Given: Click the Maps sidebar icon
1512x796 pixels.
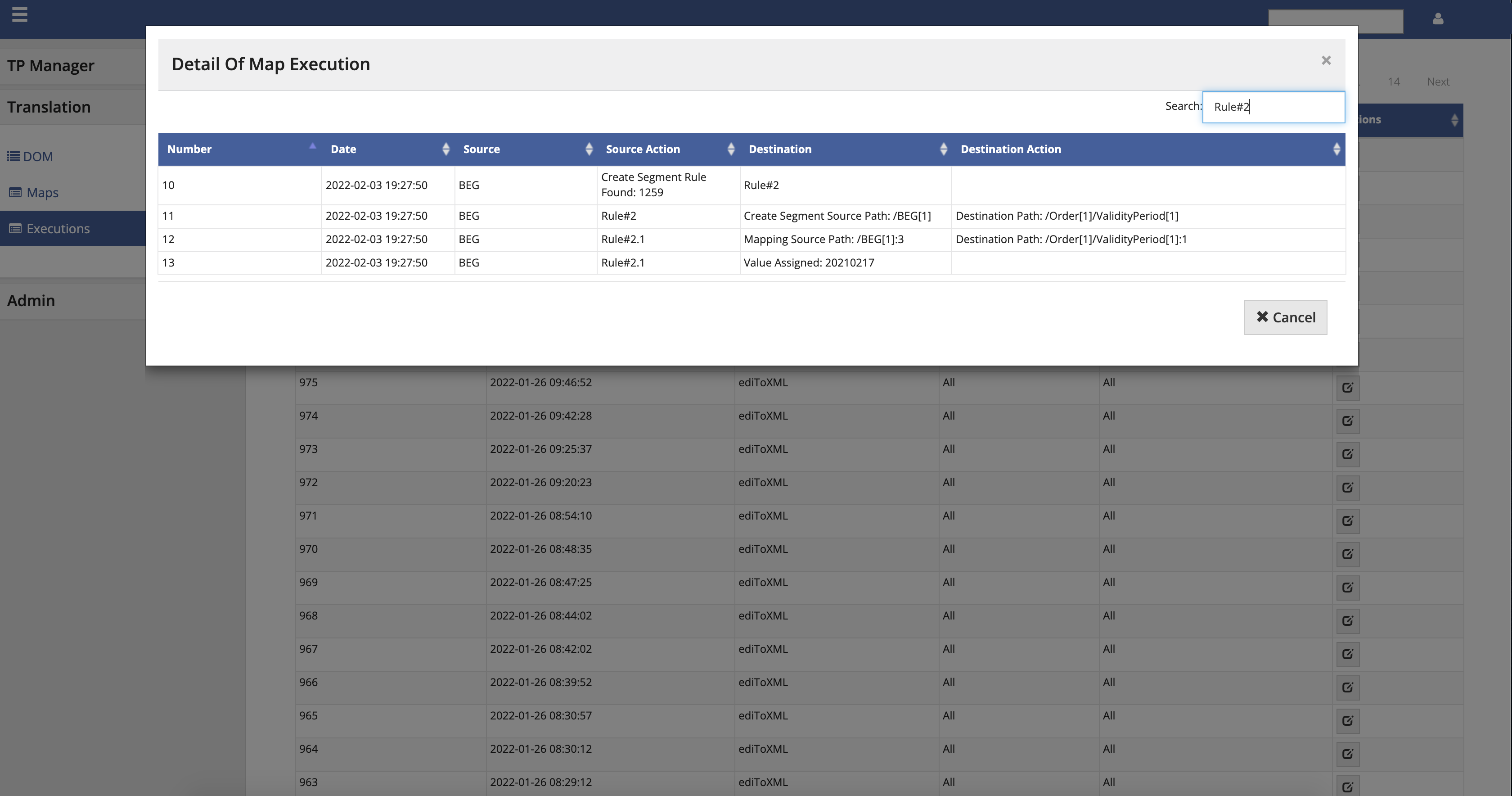Looking at the screenshot, I should pyautogui.click(x=15, y=192).
